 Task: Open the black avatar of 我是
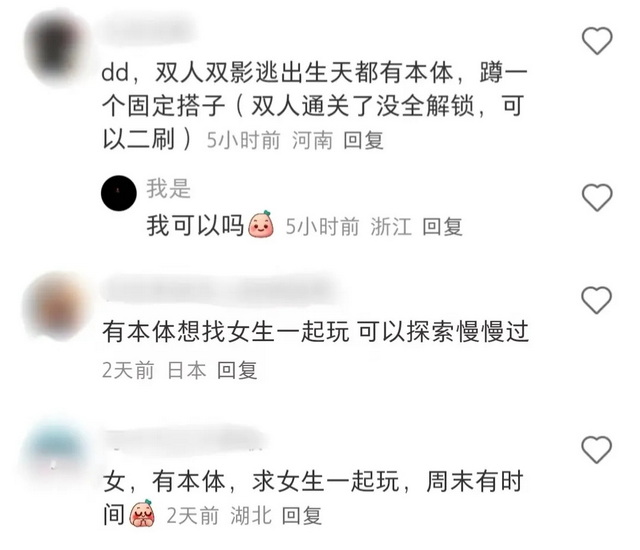[119, 193]
